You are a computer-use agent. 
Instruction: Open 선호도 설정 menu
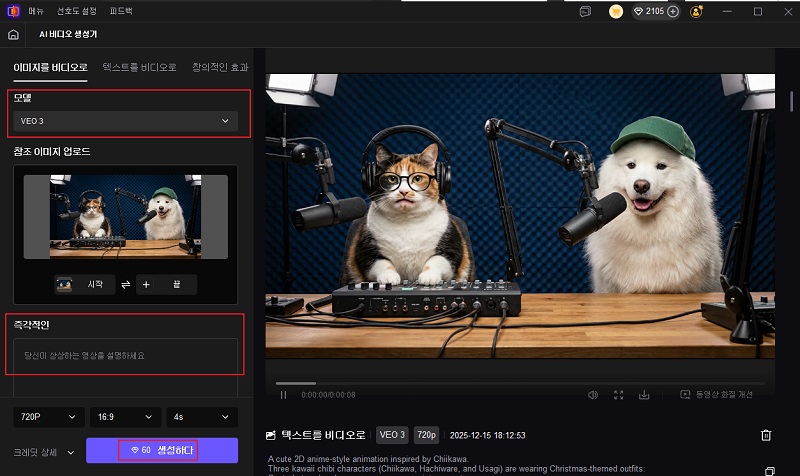click(77, 11)
